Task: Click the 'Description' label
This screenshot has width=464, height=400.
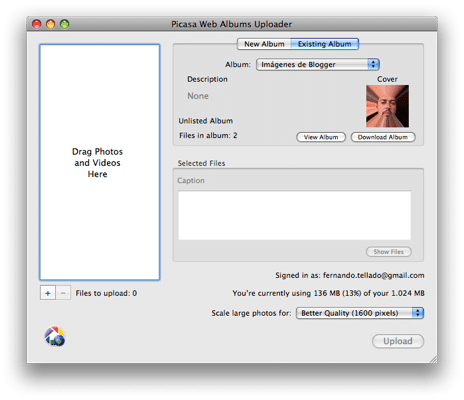Action: pyautogui.click(x=207, y=79)
